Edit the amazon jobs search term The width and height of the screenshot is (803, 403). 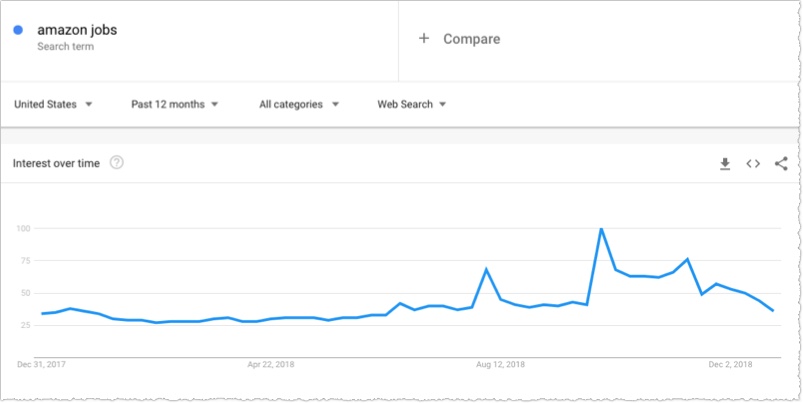(x=77, y=30)
